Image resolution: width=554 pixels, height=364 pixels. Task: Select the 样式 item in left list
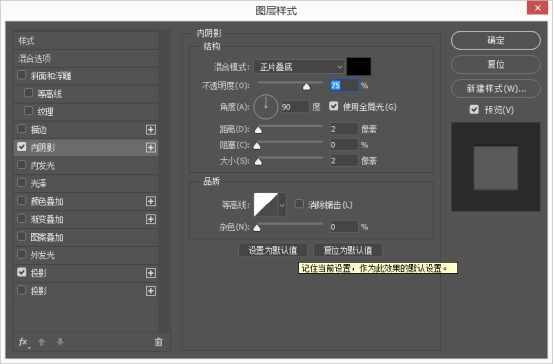tap(86, 41)
